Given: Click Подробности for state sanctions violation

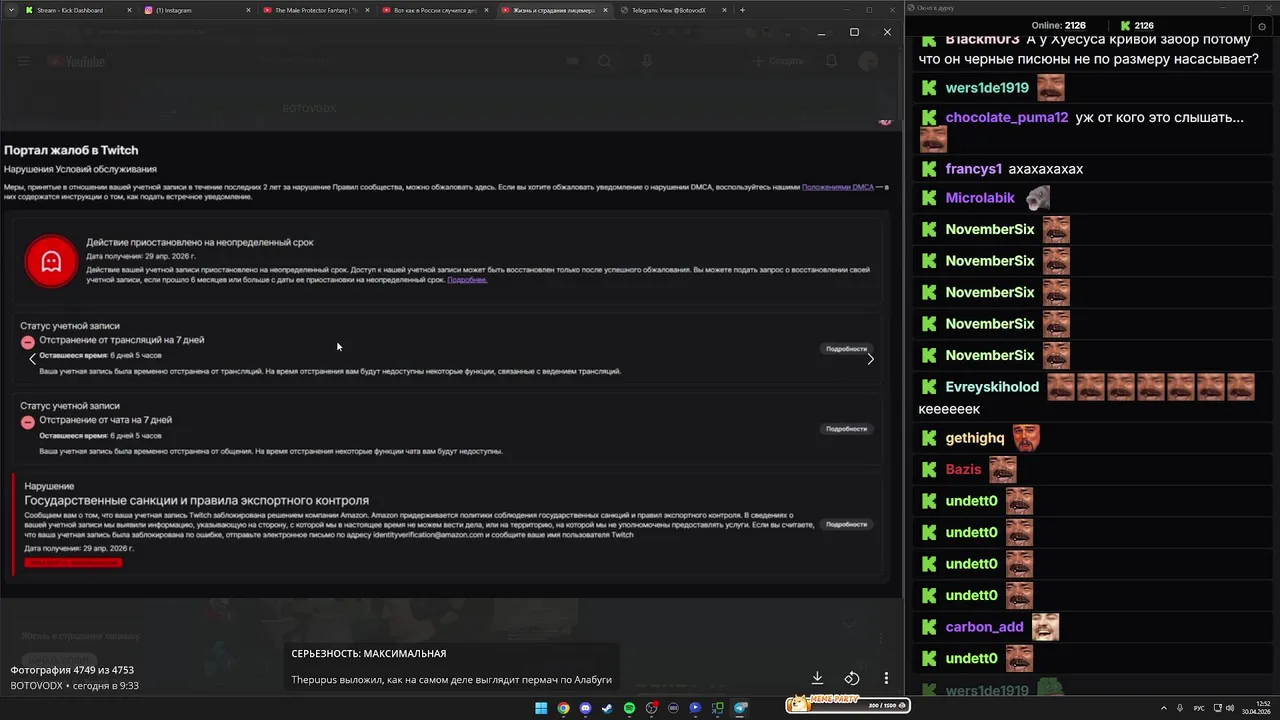Looking at the screenshot, I should (x=846, y=524).
